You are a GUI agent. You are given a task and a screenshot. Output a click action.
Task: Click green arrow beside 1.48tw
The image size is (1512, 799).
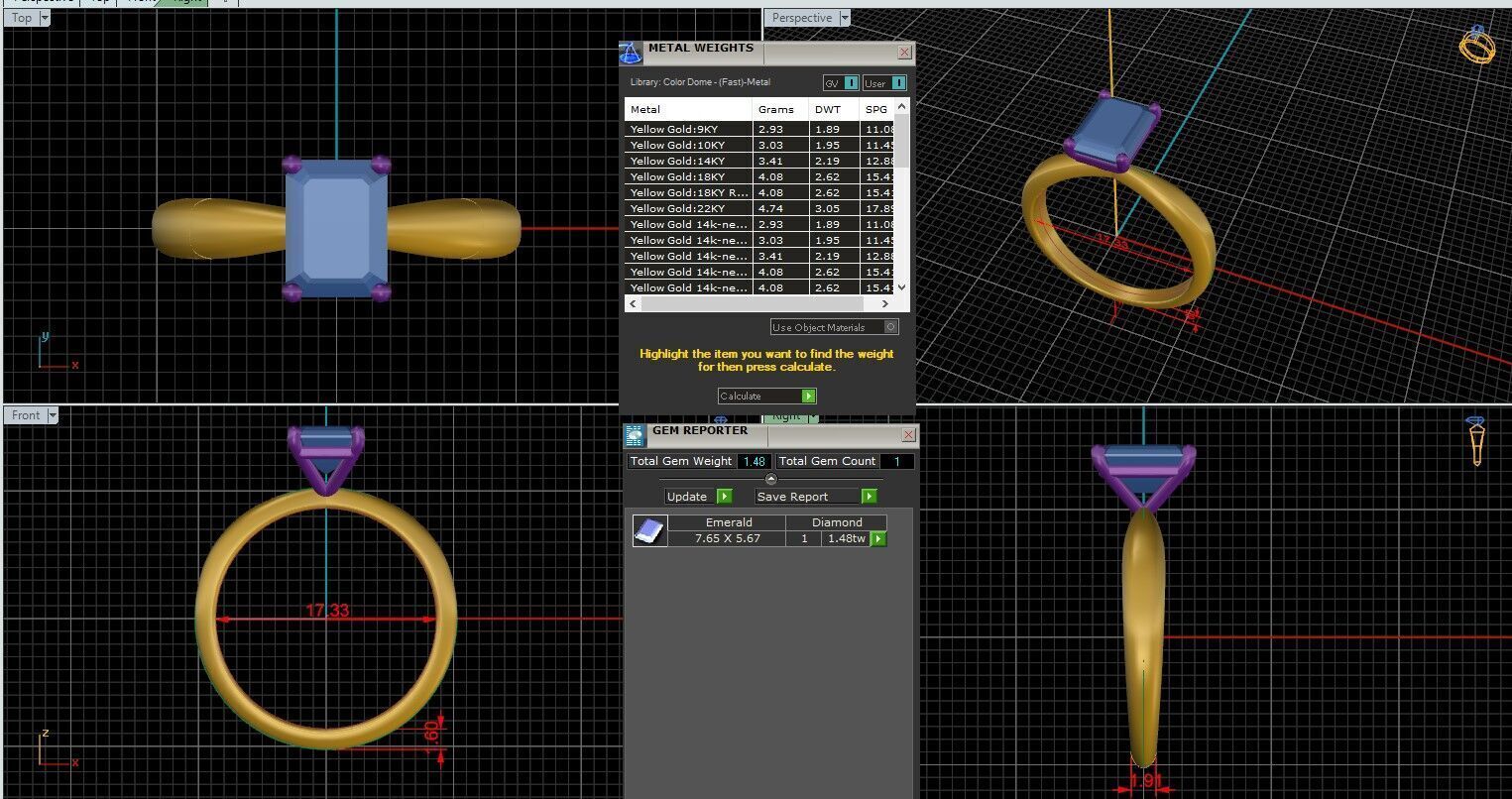878,538
